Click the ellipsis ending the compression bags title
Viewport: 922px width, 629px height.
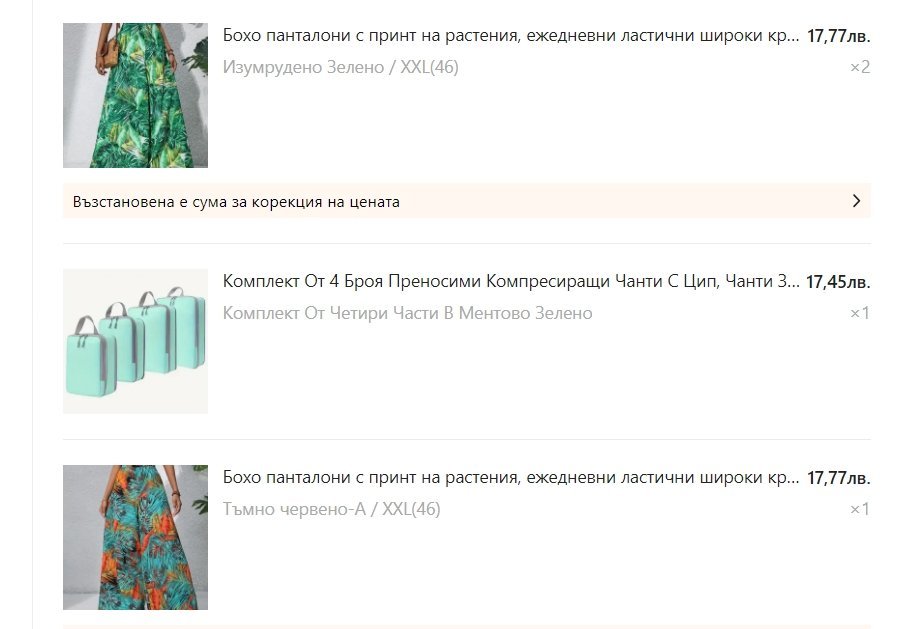pos(793,286)
